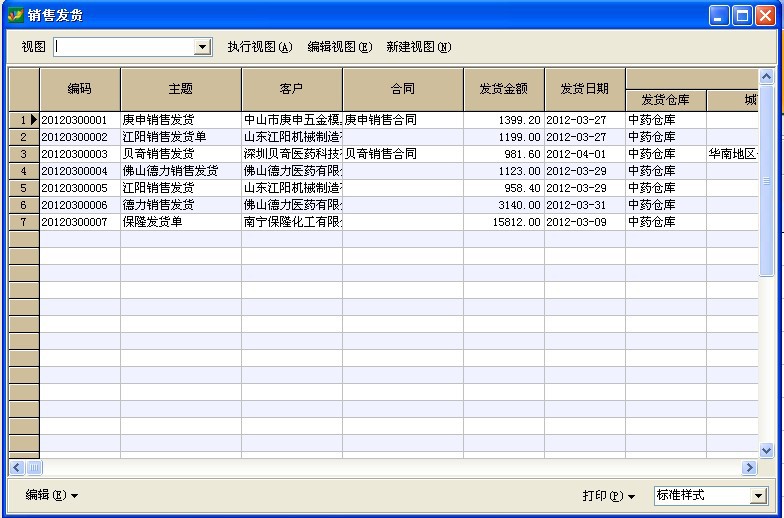The width and height of the screenshot is (784, 518).
Task: Maximize the 销售发货 window
Action: click(742, 15)
